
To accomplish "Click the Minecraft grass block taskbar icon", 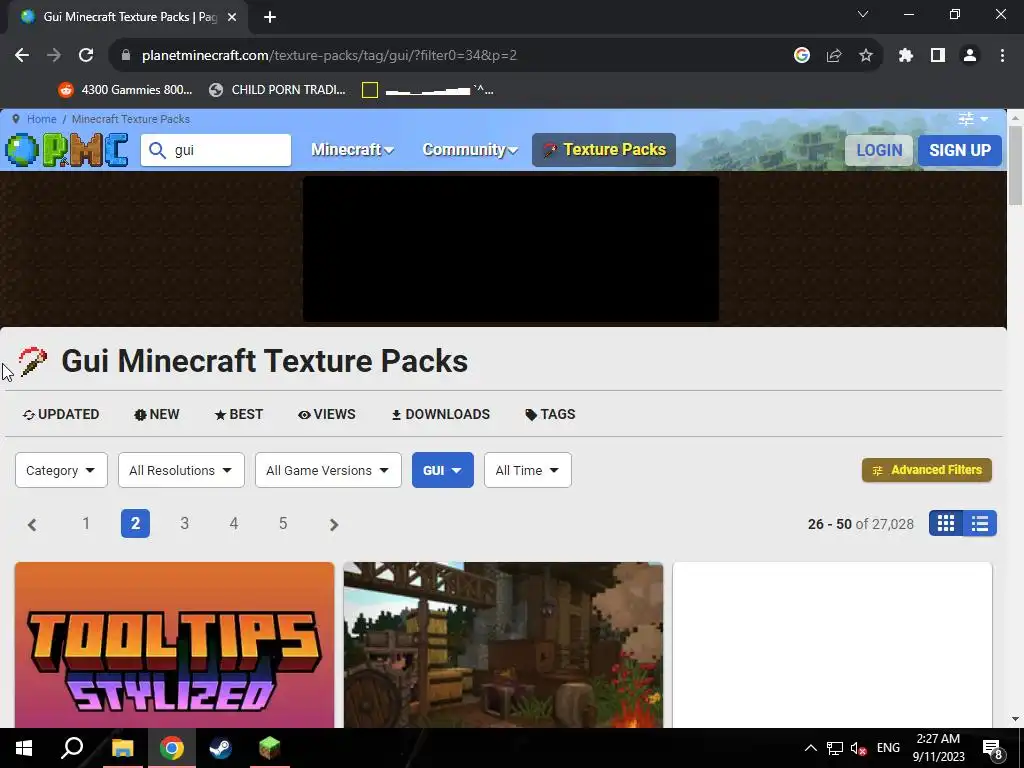I will pyautogui.click(x=269, y=748).
